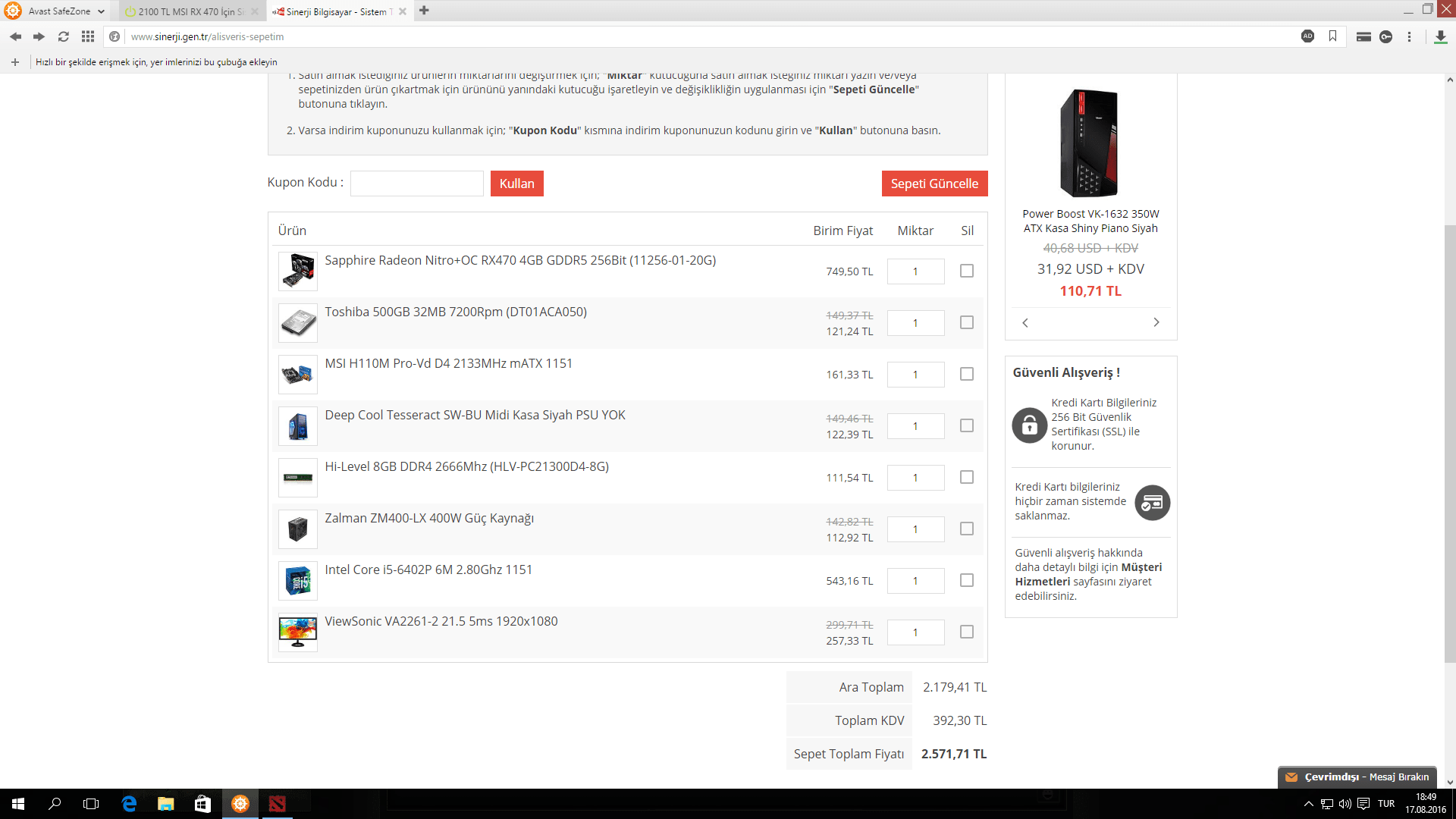Open the apps grid icon in toolbar

[88, 36]
